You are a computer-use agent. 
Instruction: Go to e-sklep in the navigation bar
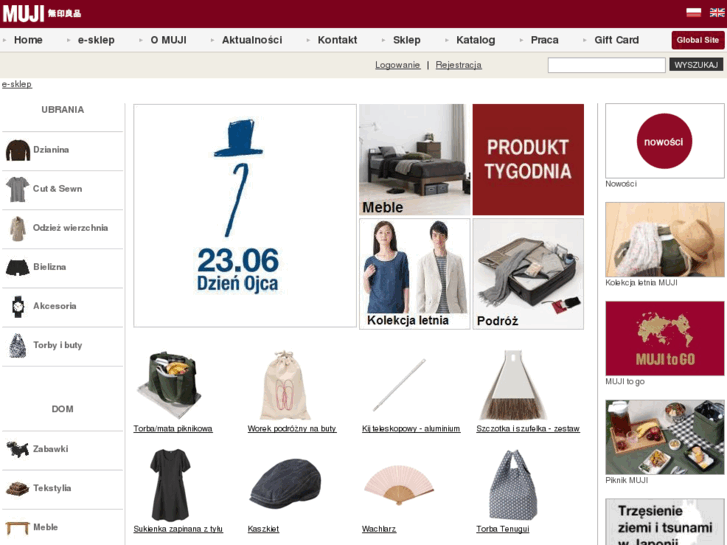click(96, 40)
